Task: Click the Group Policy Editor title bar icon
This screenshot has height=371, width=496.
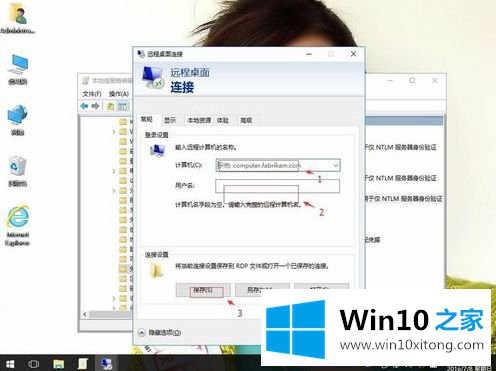Action: tap(86, 81)
